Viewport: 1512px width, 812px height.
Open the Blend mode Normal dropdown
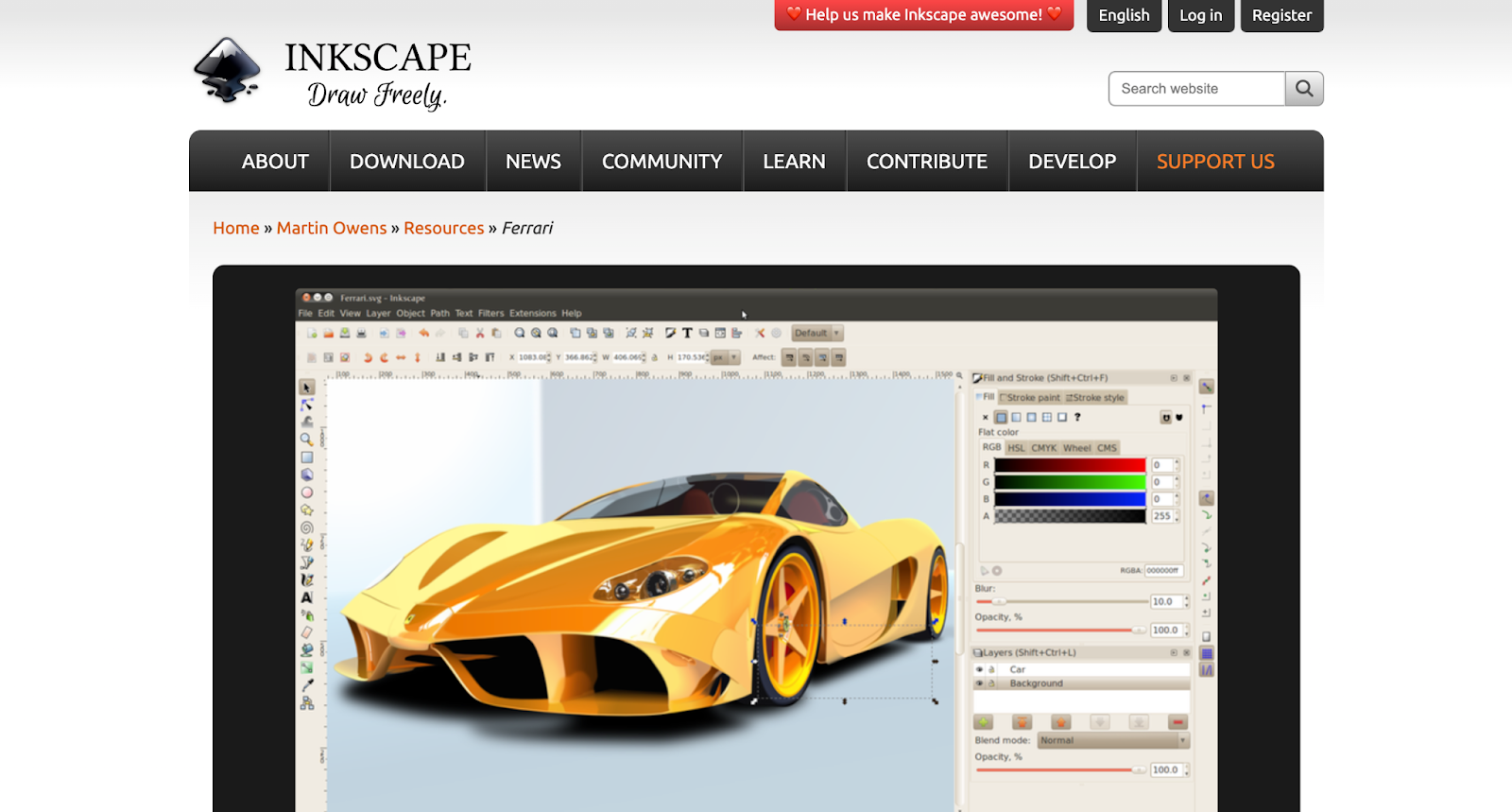(1113, 741)
